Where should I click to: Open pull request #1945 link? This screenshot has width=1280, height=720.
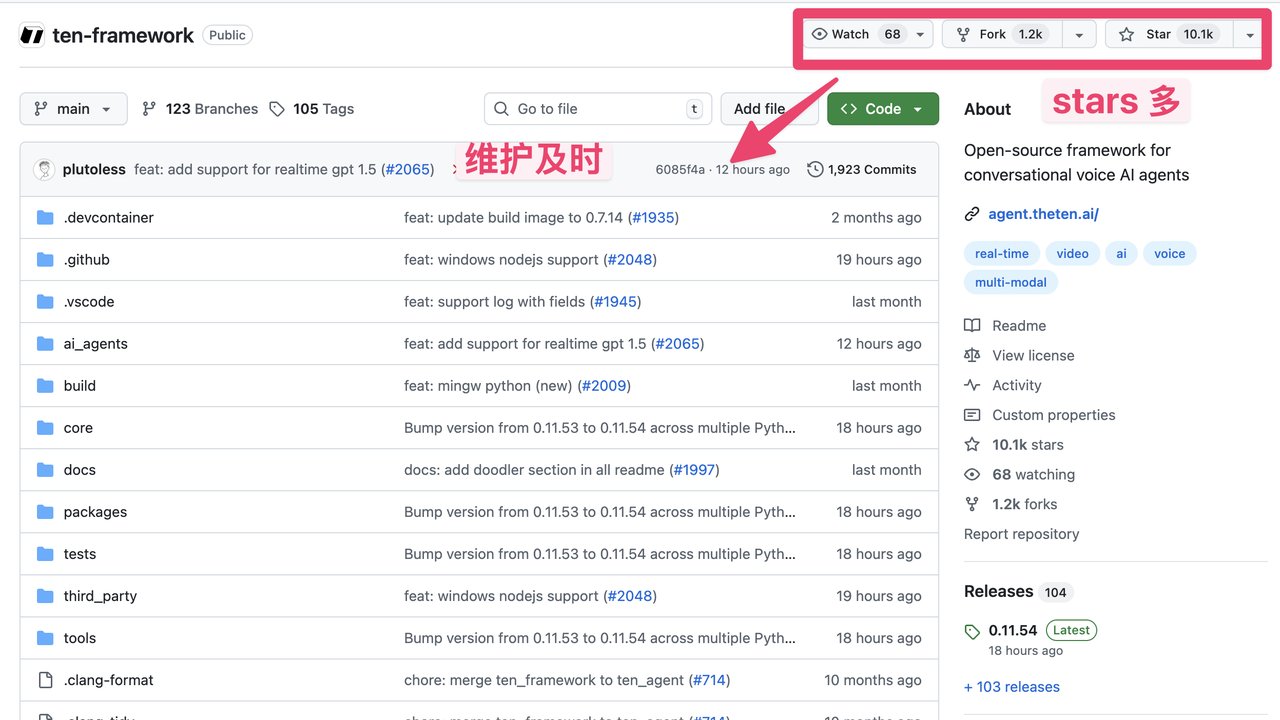point(614,301)
